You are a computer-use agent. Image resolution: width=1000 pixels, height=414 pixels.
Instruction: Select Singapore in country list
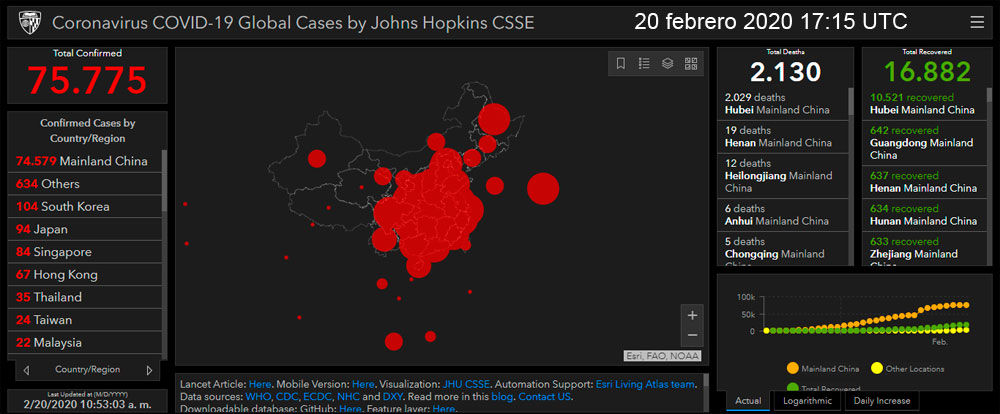pyautogui.click(x=85, y=252)
